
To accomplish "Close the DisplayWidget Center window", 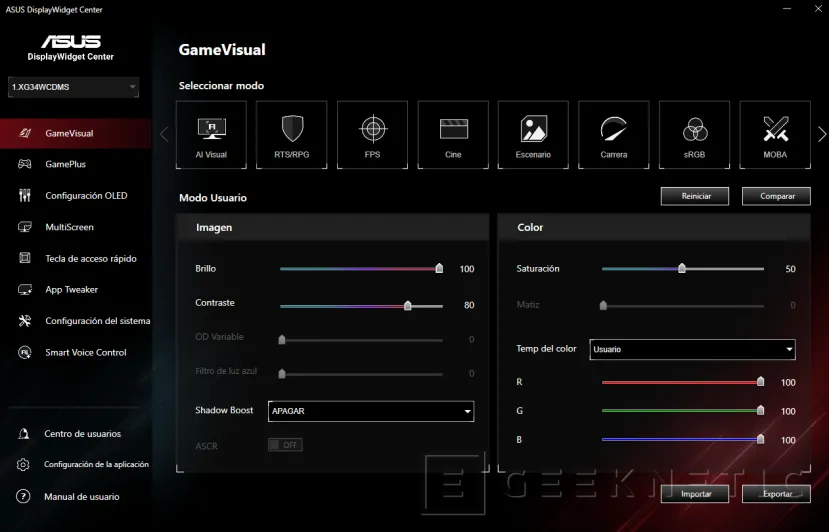I will [x=818, y=9].
